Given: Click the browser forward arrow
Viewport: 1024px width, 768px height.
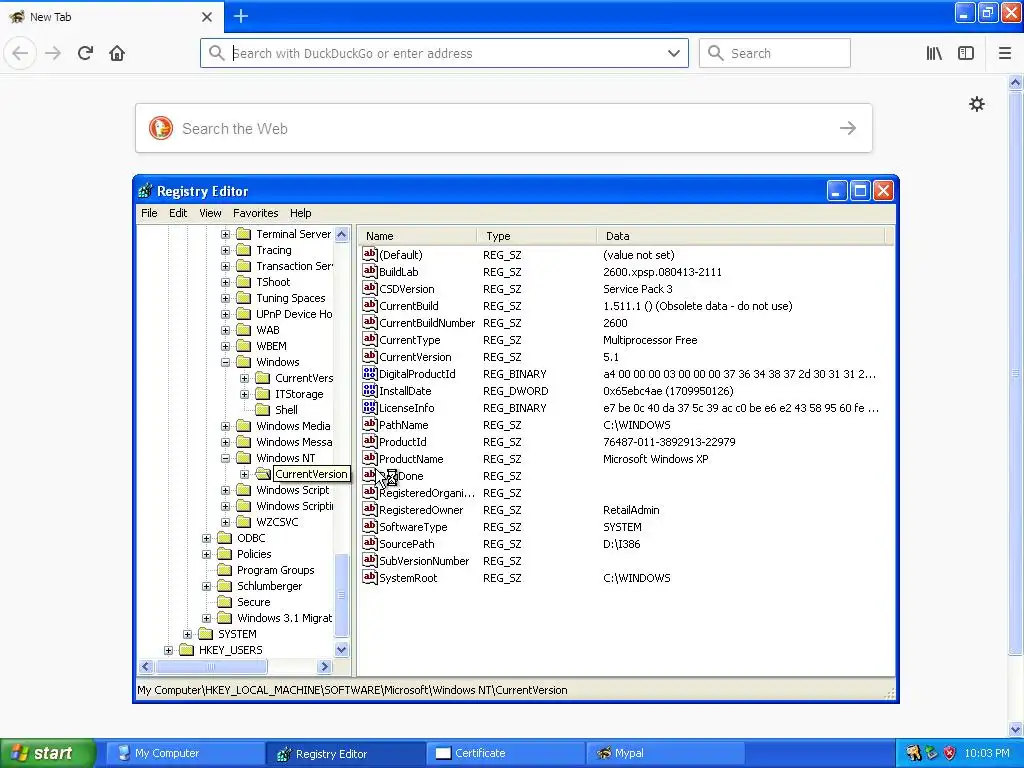Looking at the screenshot, I should coord(53,53).
